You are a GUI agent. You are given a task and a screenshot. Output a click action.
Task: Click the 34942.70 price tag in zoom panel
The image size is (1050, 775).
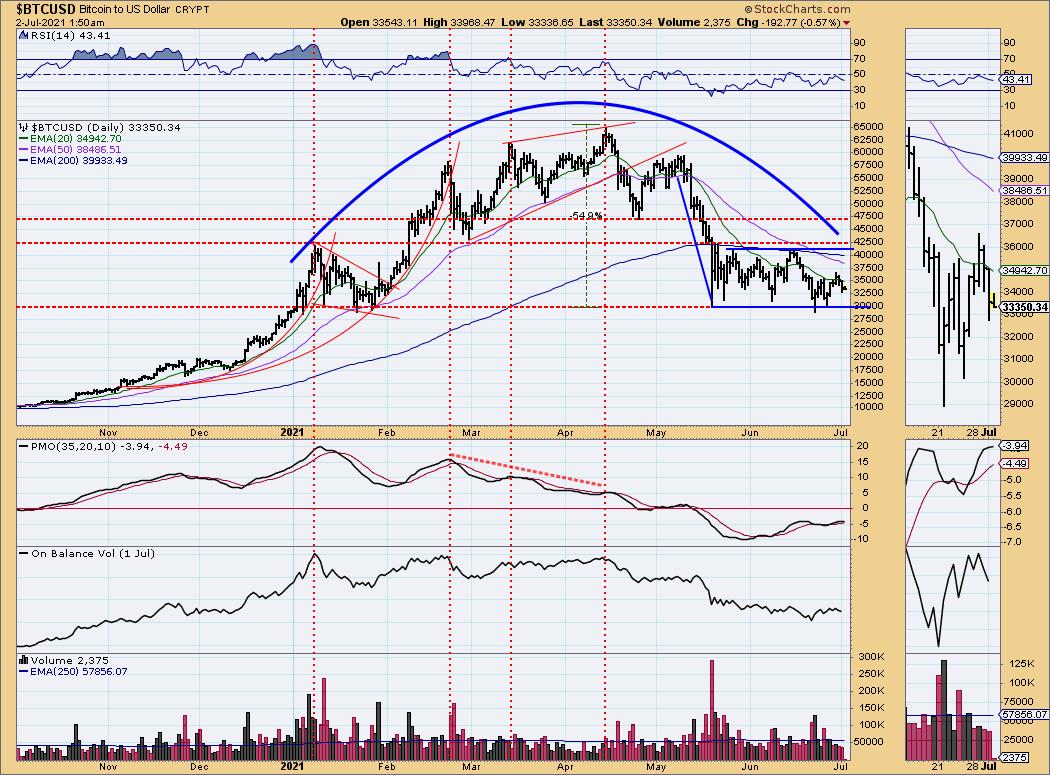click(x=1025, y=271)
